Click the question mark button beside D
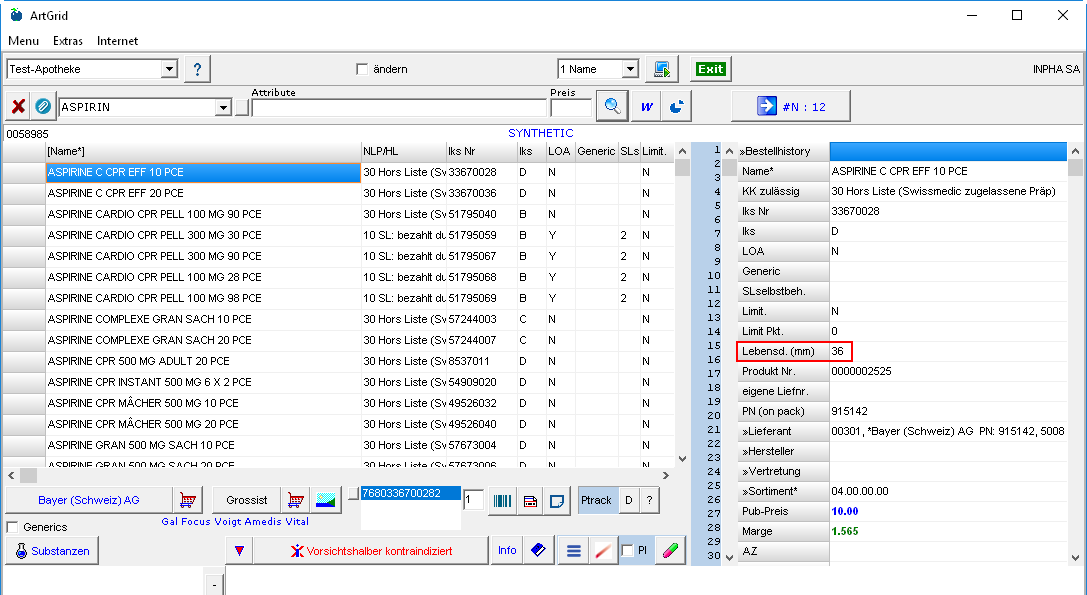1087x595 pixels. coord(650,500)
